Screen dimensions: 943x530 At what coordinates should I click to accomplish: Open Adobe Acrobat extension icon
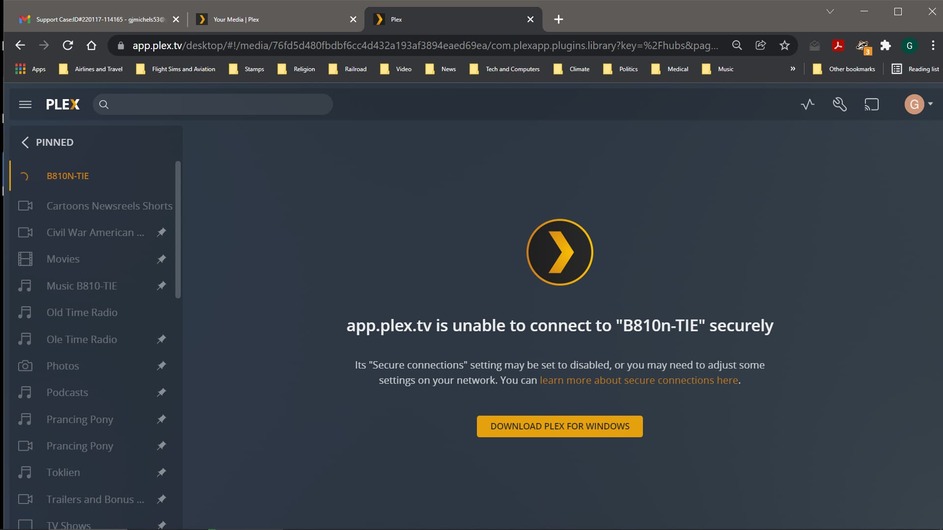click(838, 45)
